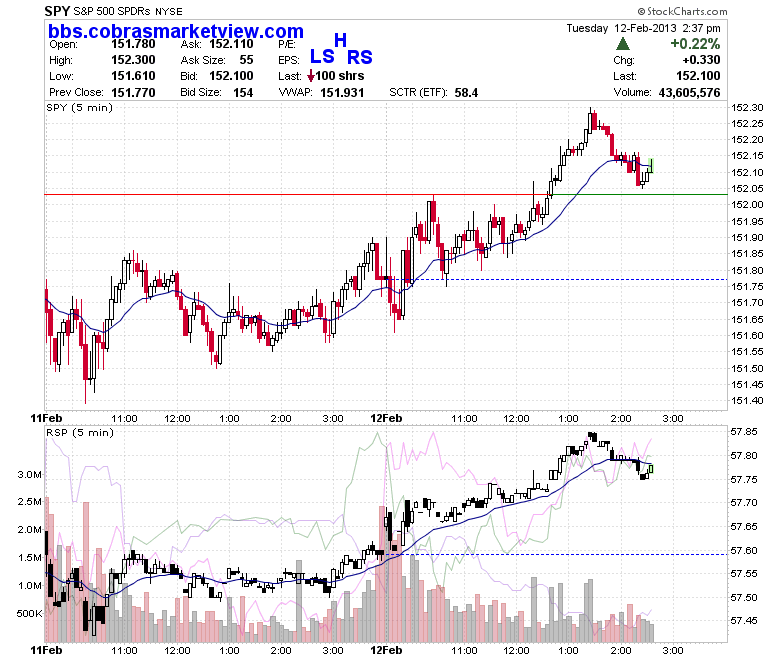The height and width of the screenshot is (659, 780).
Task: Click the 151.40 price axis label
Action: tap(747, 400)
